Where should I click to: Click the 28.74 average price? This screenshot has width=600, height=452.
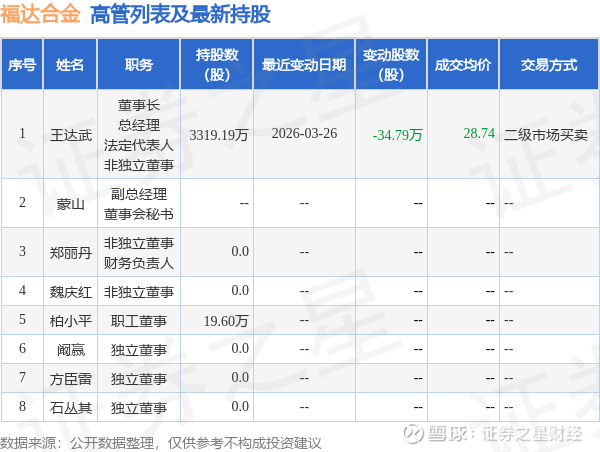click(x=479, y=133)
